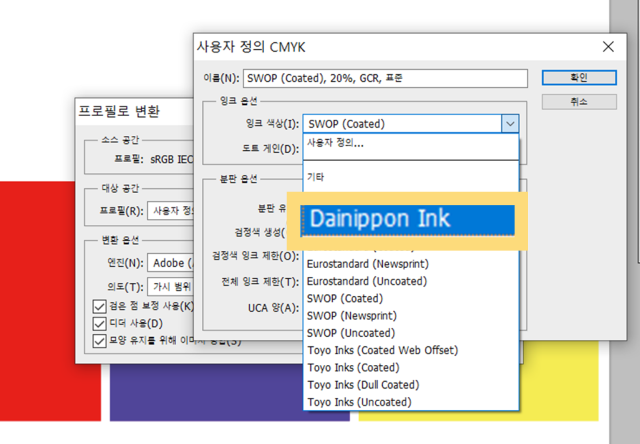Pick Toyo Inks (Coated) entry
This screenshot has width=640, height=444.
411,367
